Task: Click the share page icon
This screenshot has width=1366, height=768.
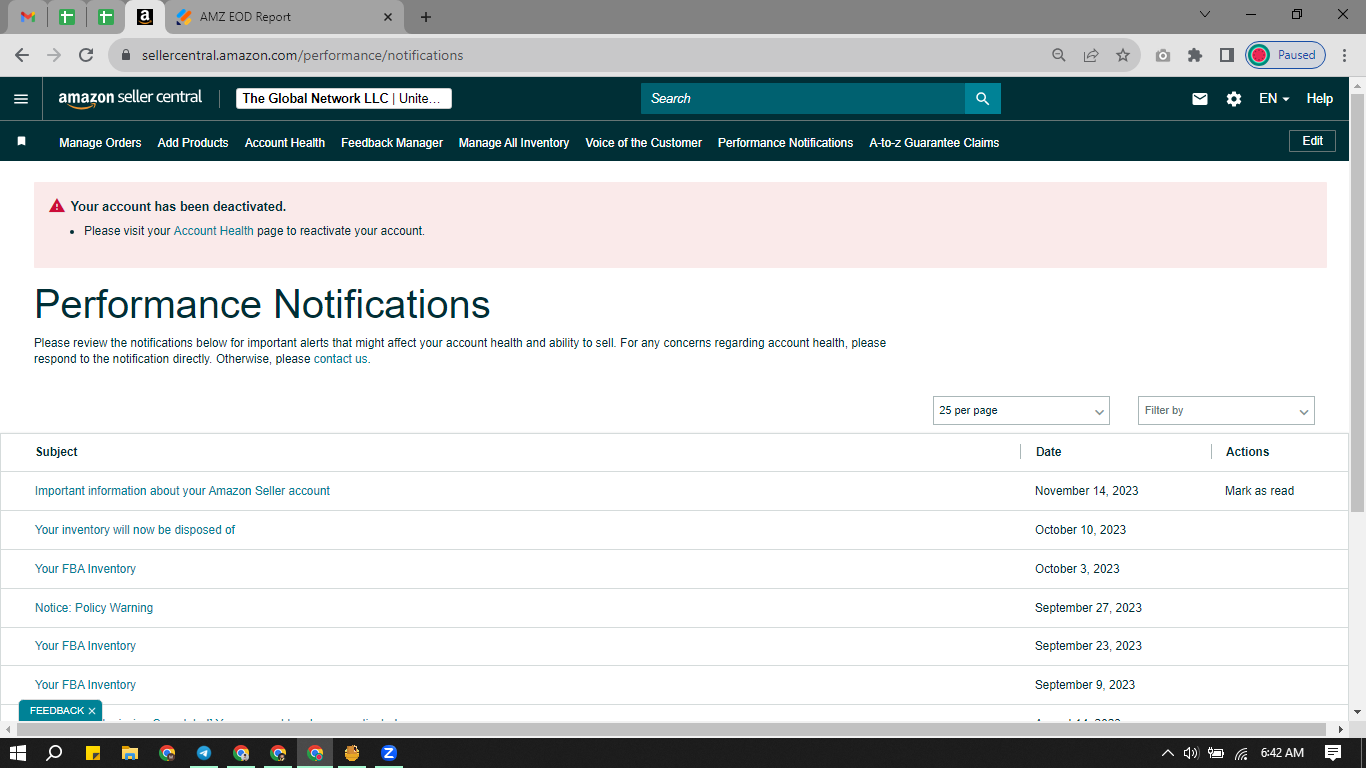Action: pyautogui.click(x=1091, y=55)
